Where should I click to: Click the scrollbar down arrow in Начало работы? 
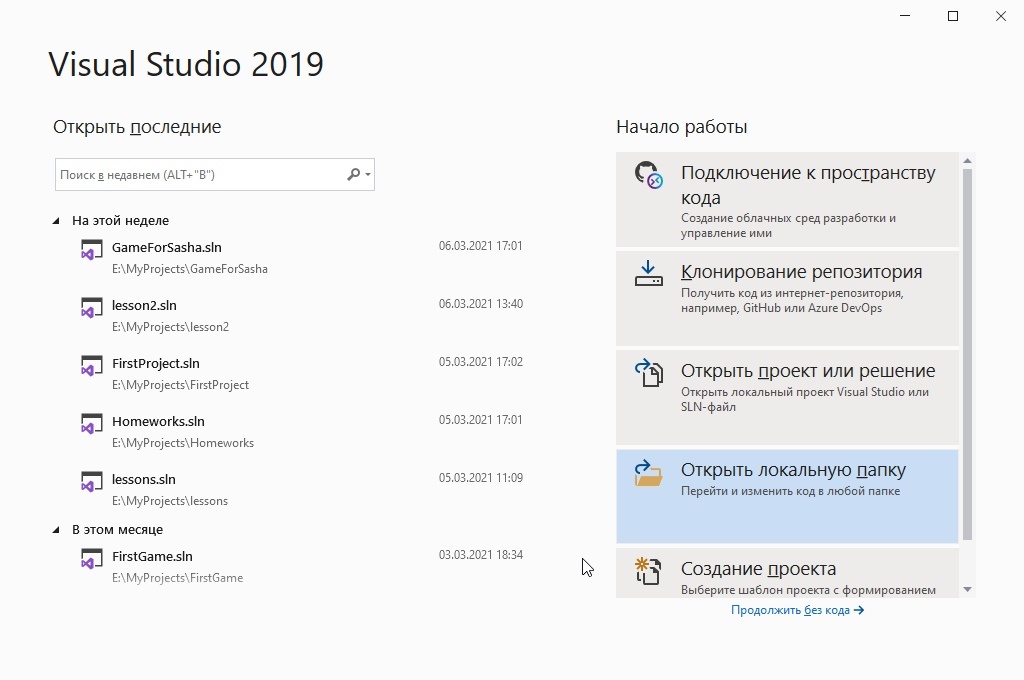click(x=968, y=590)
